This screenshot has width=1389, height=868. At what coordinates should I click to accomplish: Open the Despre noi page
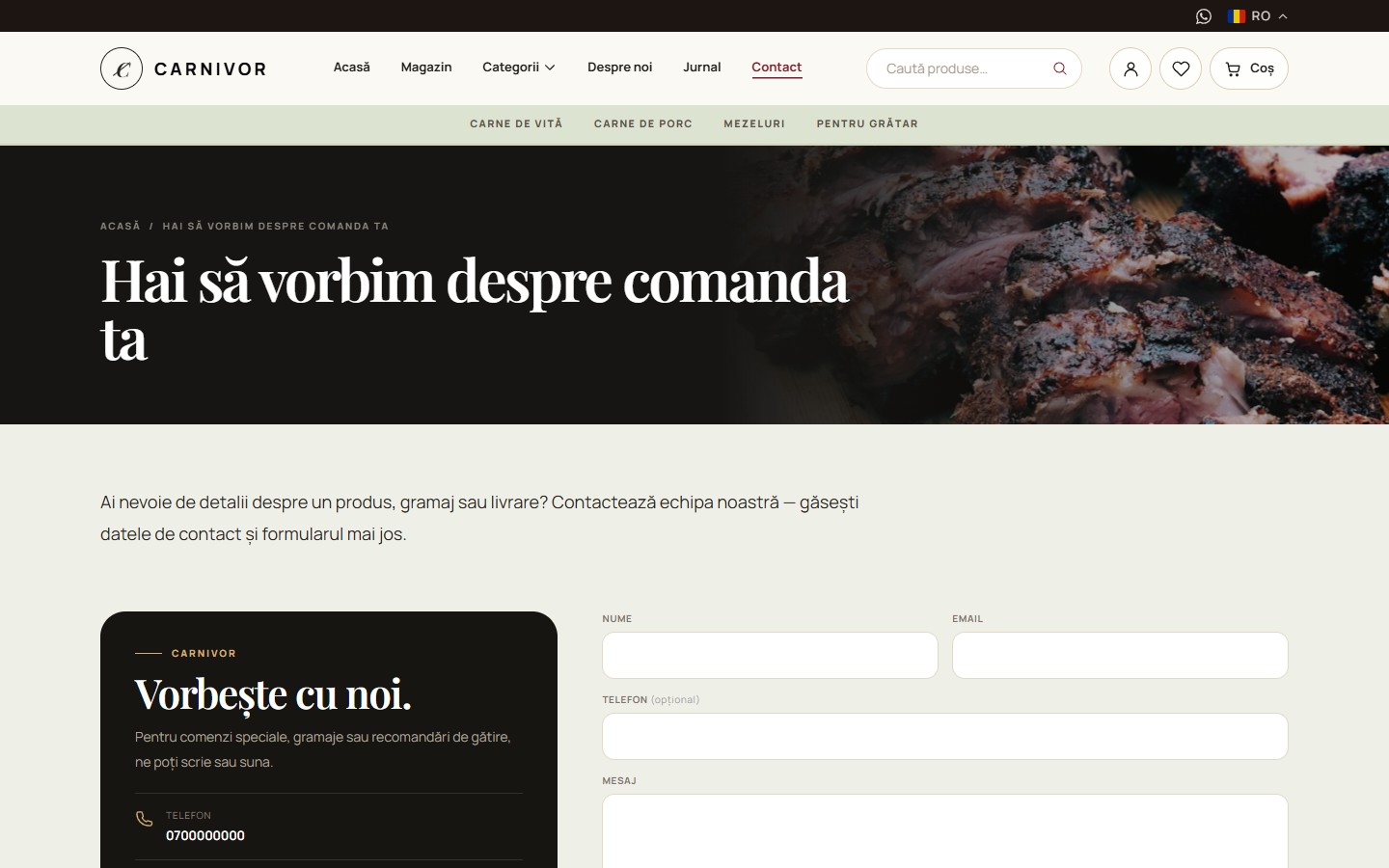click(620, 68)
